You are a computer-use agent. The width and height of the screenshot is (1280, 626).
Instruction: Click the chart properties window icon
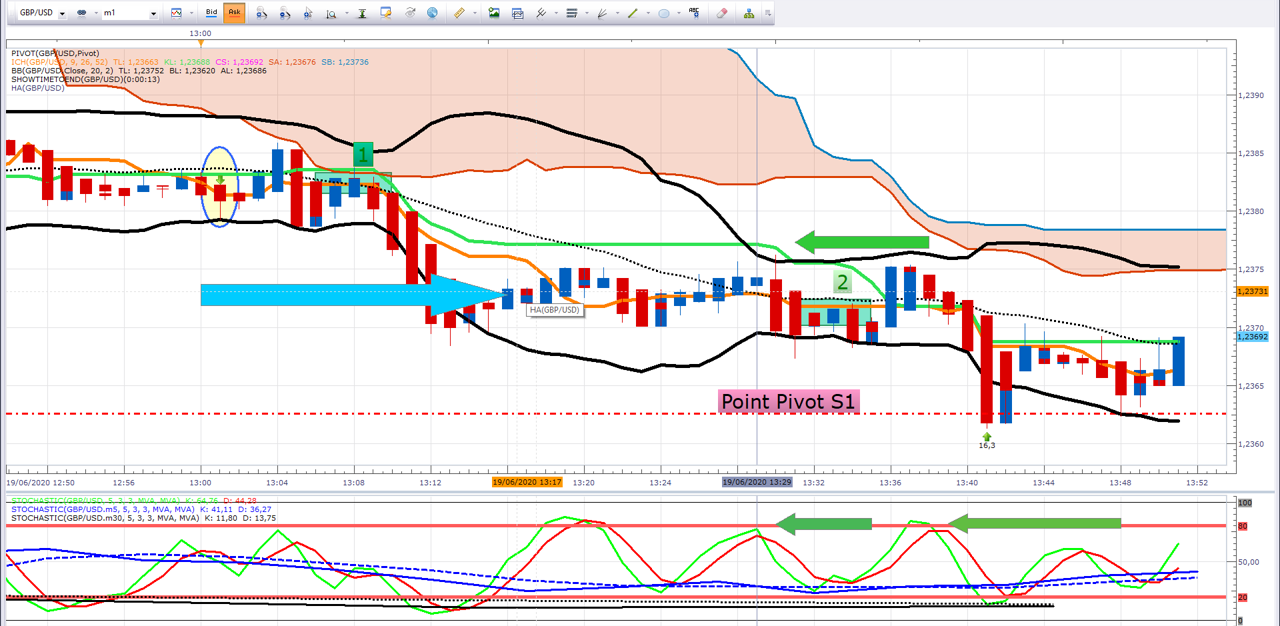pyautogui.click(x=385, y=14)
